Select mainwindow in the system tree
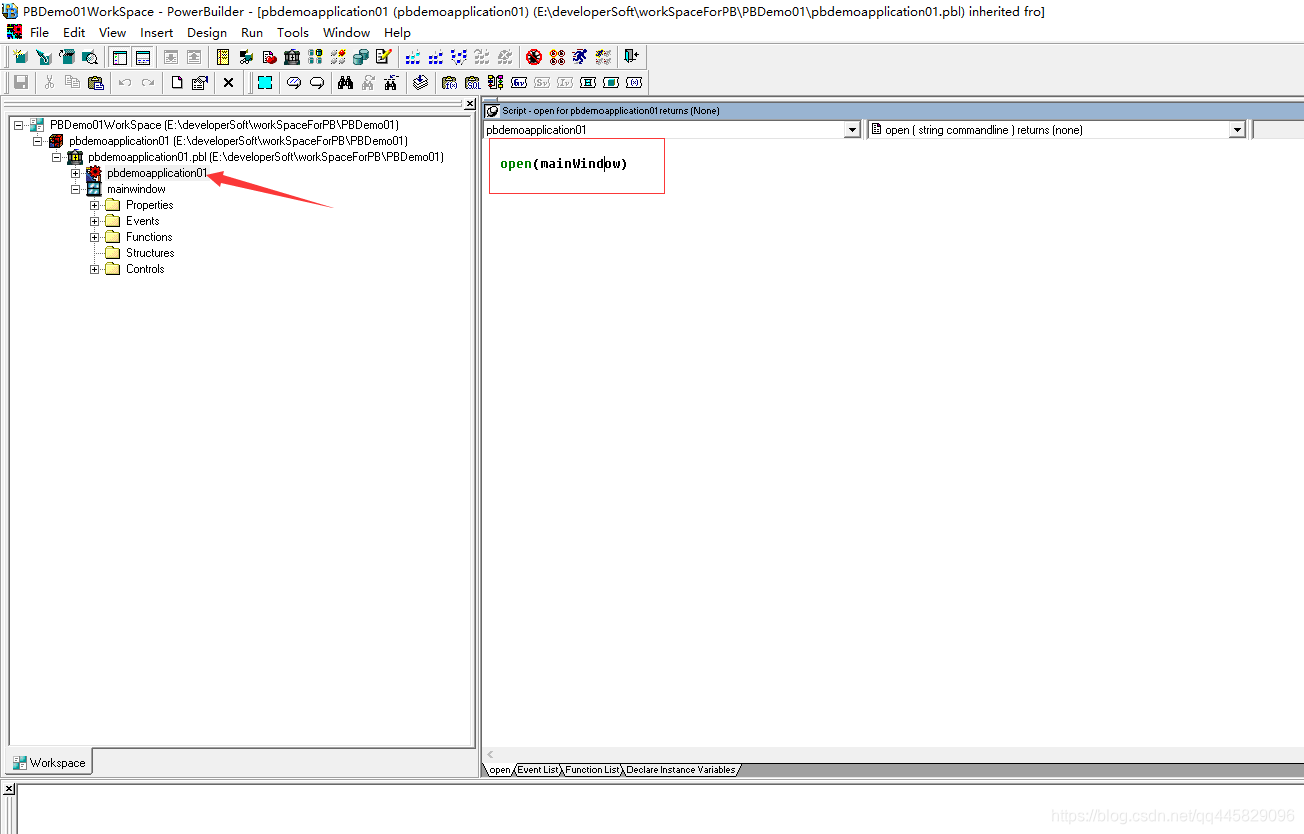This screenshot has height=834, width=1304. pyautogui.click(x=136, y=189)
